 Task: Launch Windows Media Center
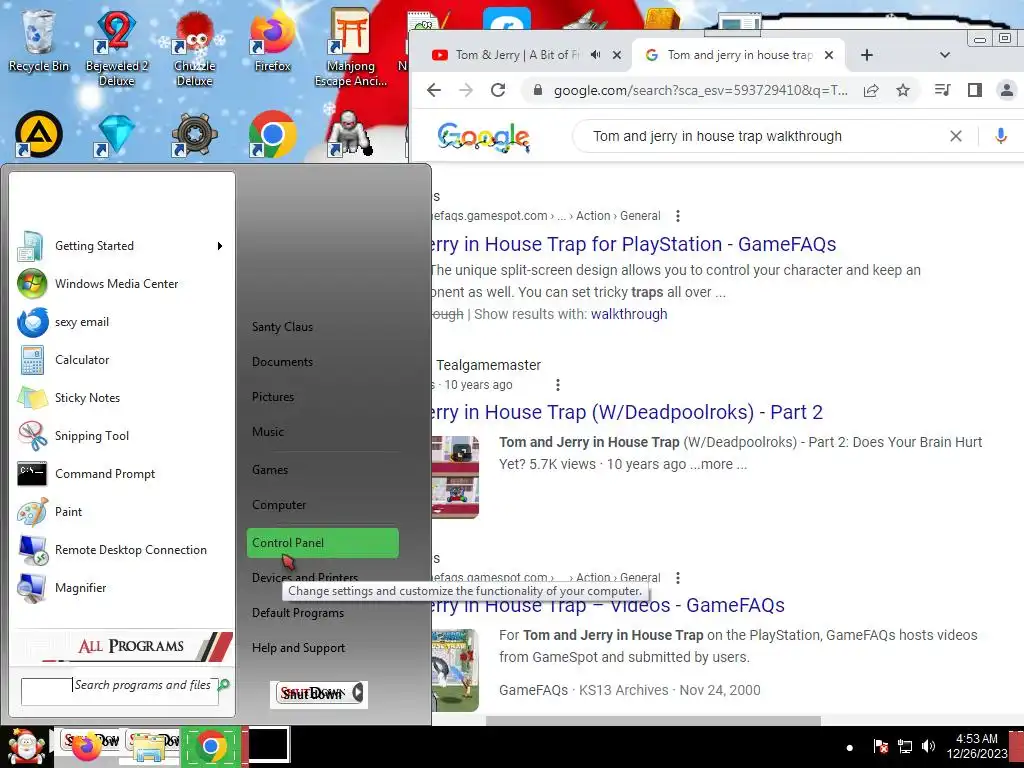tap(121, 284)
